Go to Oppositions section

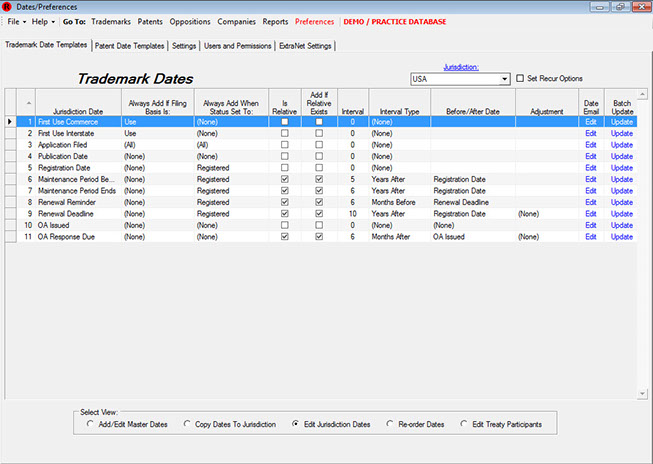point(190,20)
